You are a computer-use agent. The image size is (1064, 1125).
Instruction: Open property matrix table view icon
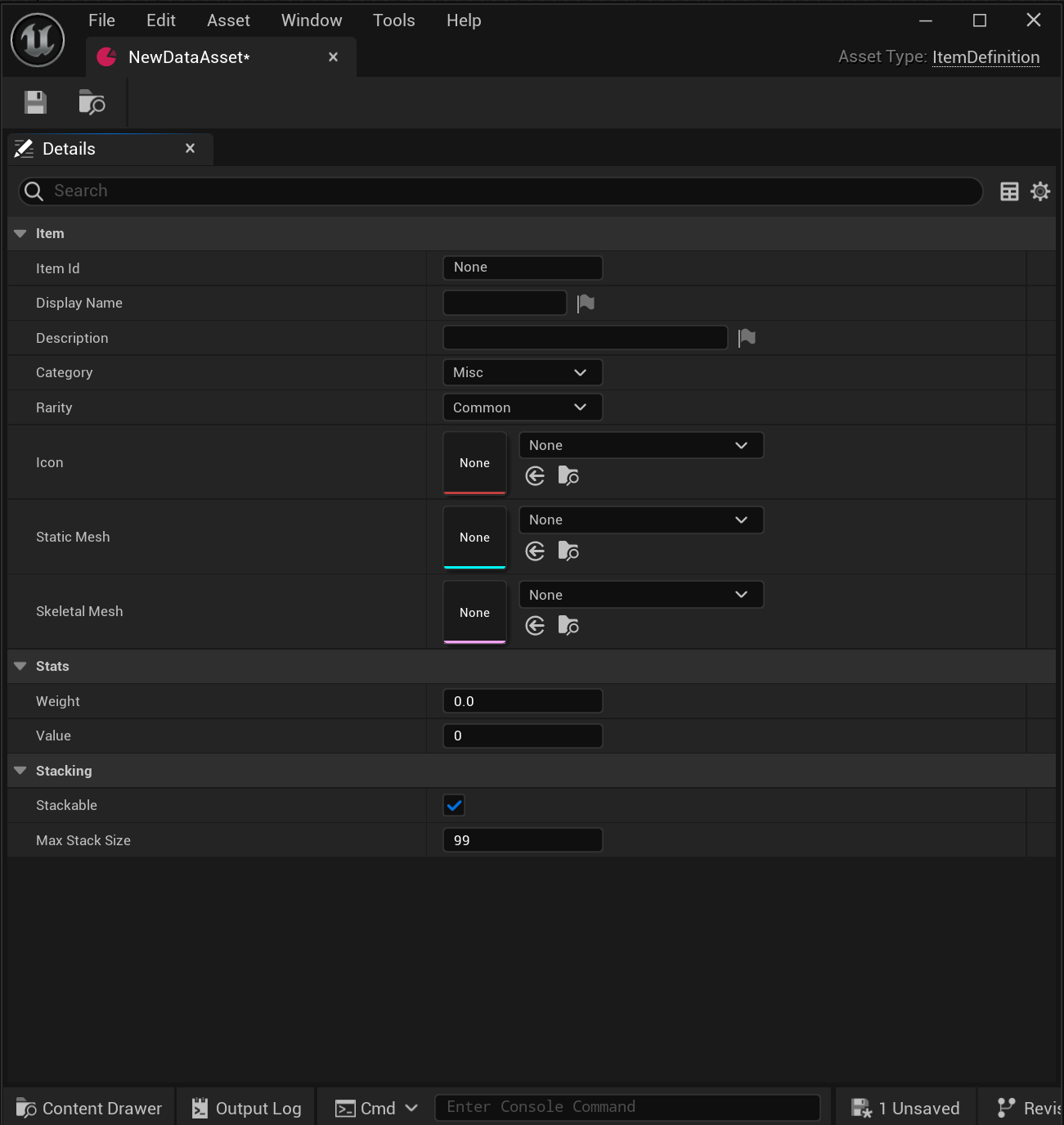click(1009, 191)
